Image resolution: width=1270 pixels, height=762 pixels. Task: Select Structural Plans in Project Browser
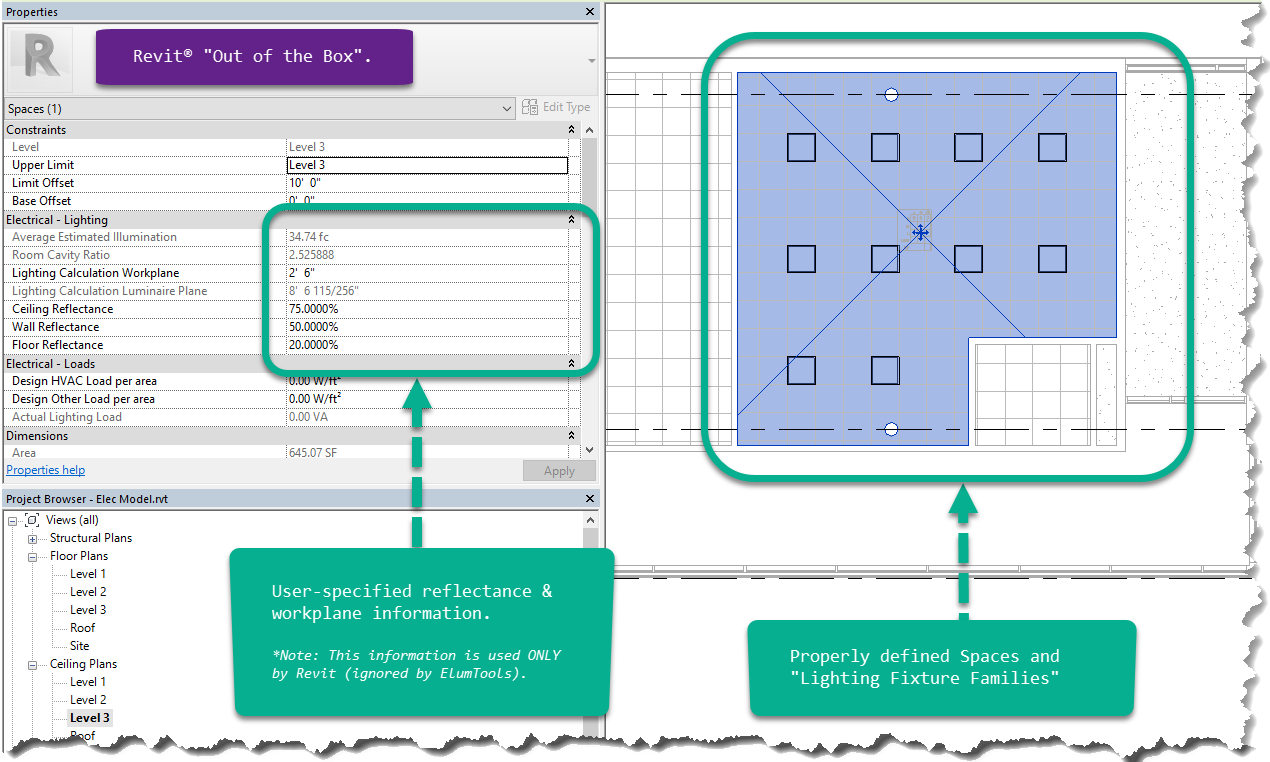(x=91, y=538)
